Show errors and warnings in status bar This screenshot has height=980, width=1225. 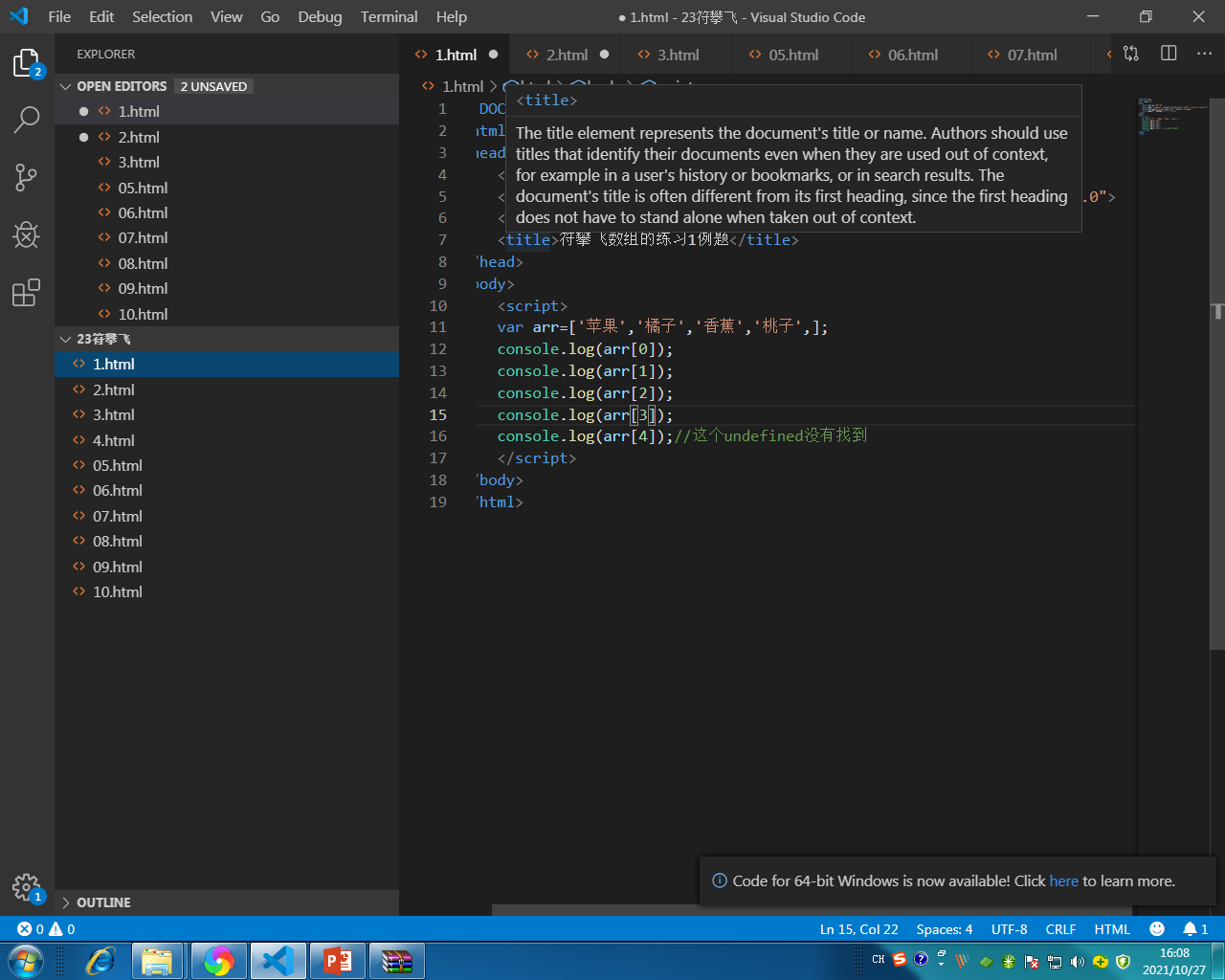click(x=46, y=929)
